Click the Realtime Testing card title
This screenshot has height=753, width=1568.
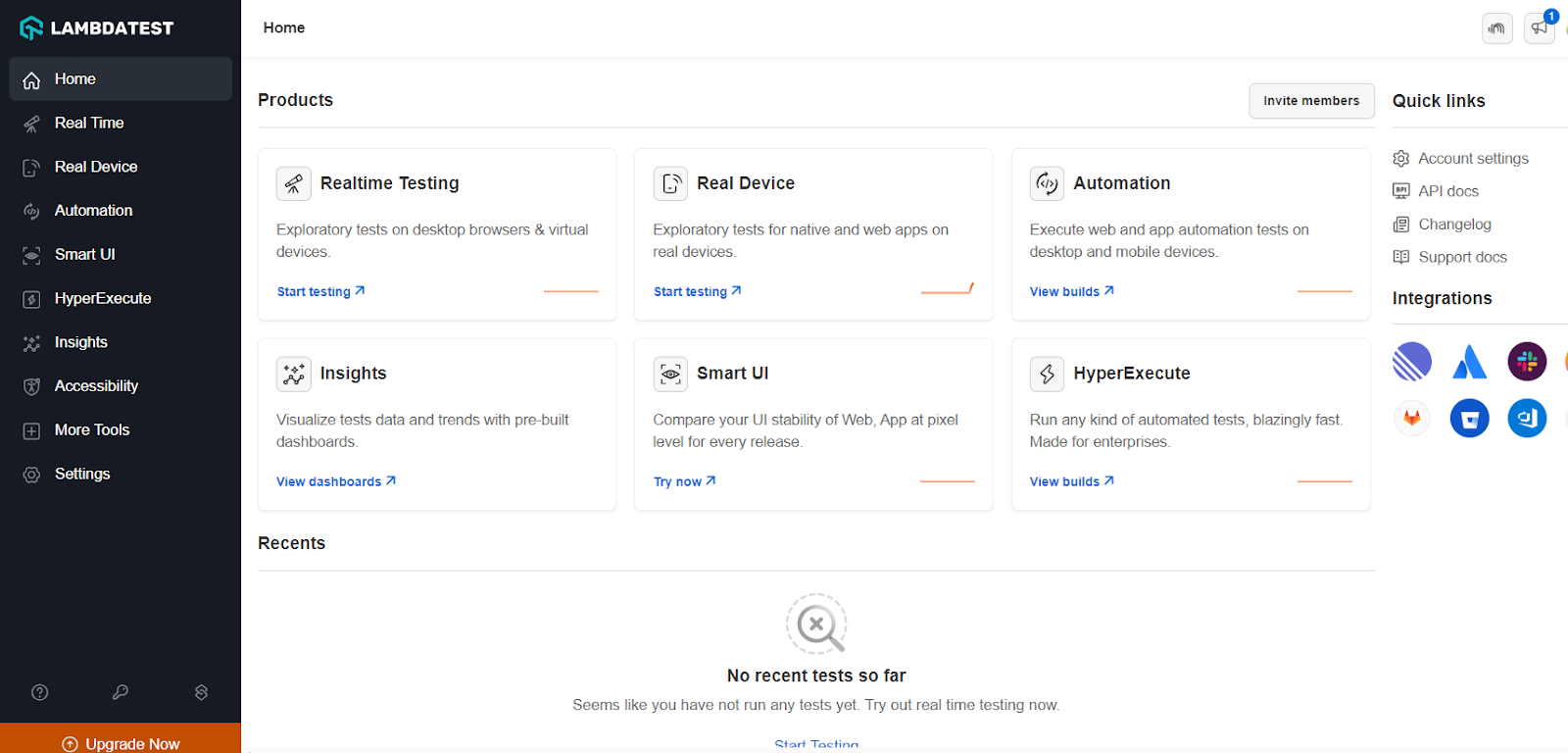[389, 183]
